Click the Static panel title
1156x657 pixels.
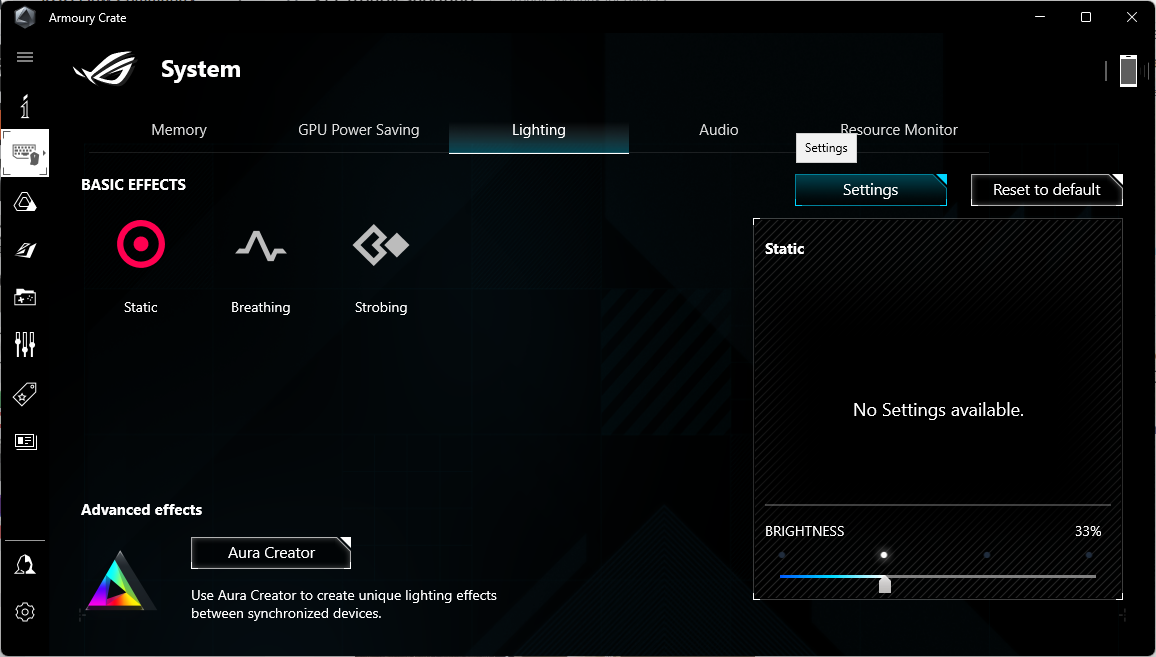784,248
